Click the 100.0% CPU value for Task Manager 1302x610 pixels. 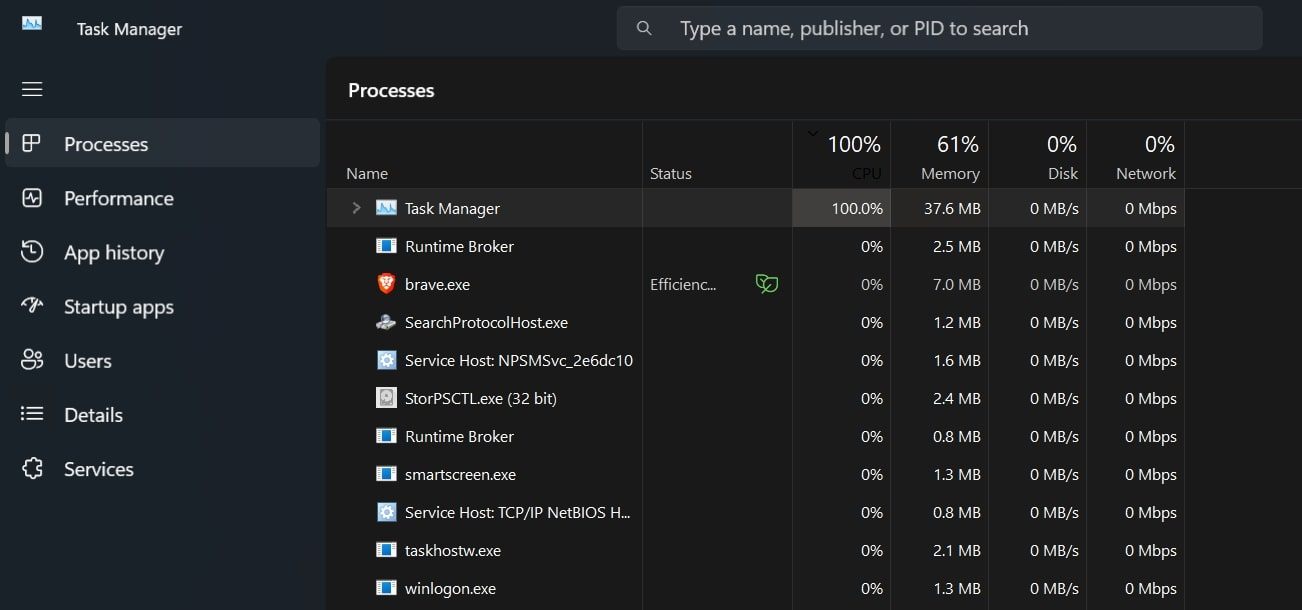tap(857, 208)
